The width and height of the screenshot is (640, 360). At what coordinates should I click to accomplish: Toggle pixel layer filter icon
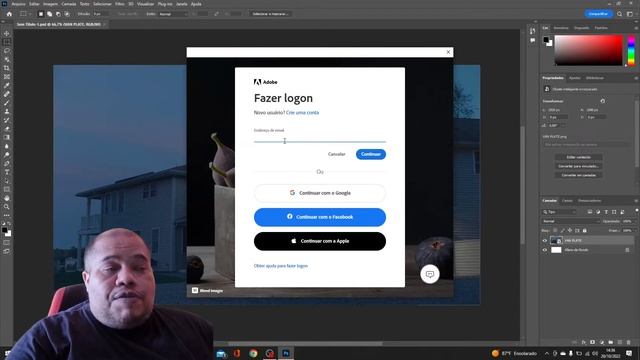point(590,212)
